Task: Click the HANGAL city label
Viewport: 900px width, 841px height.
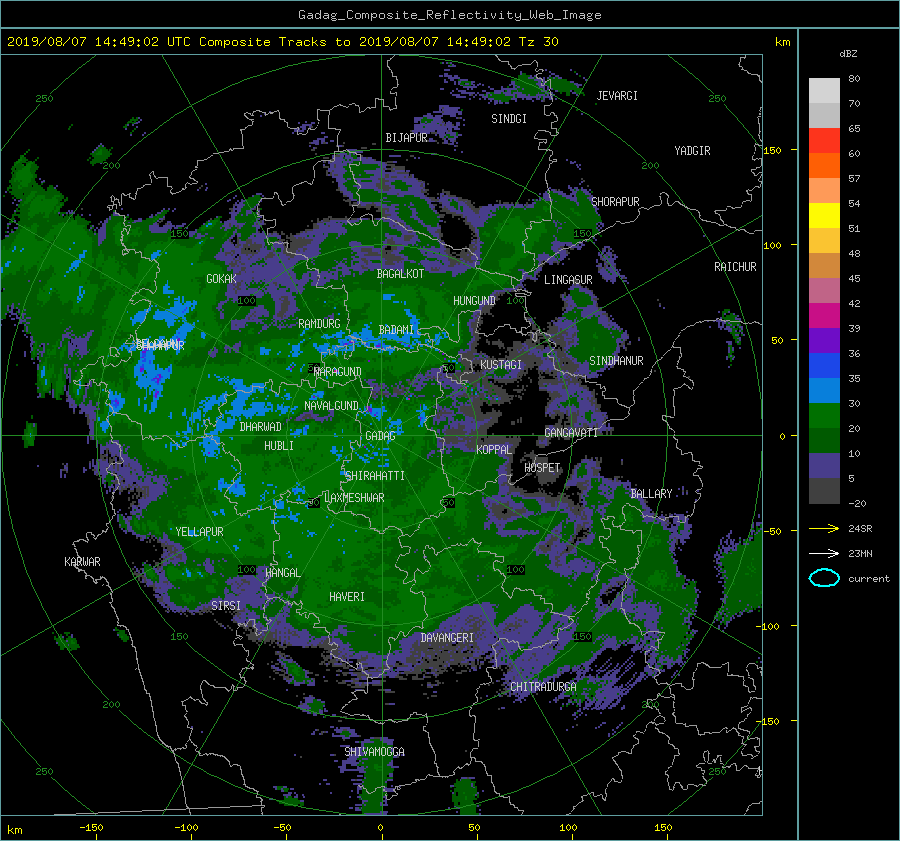Action: coord(283,573)
